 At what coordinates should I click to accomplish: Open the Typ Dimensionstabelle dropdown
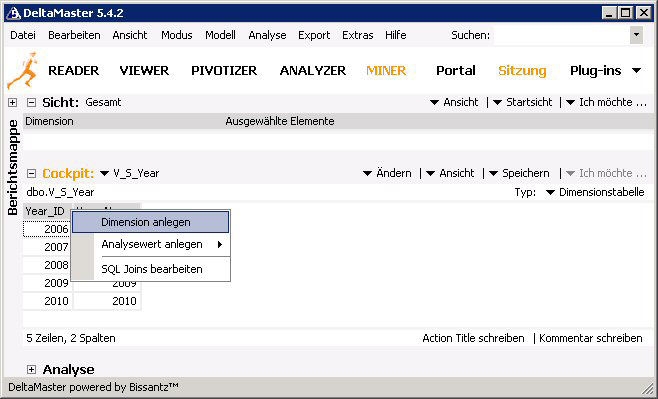click(595, 192)
